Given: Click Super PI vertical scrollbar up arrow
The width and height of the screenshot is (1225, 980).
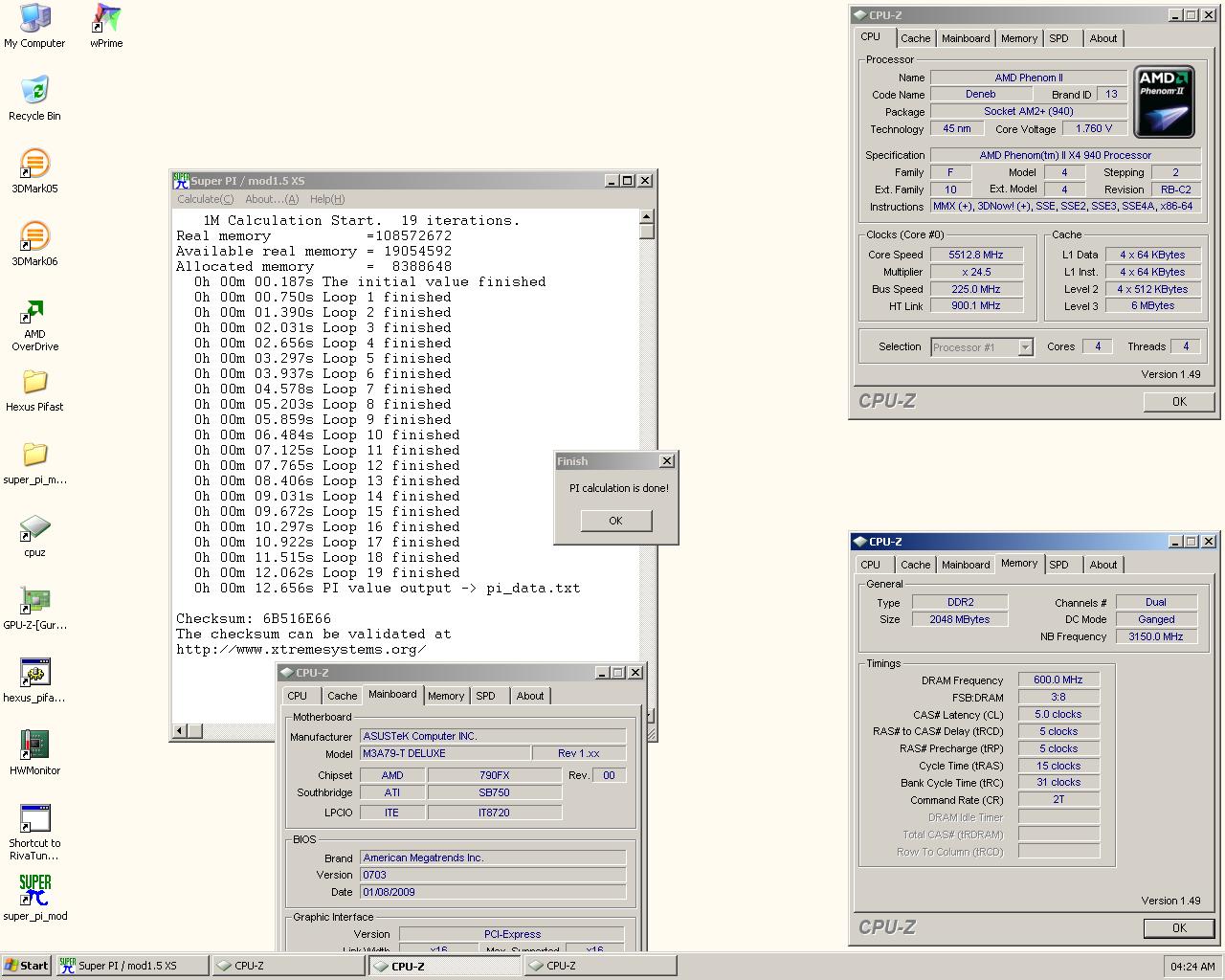Looking at the screenshot, I should coord(647,216).
